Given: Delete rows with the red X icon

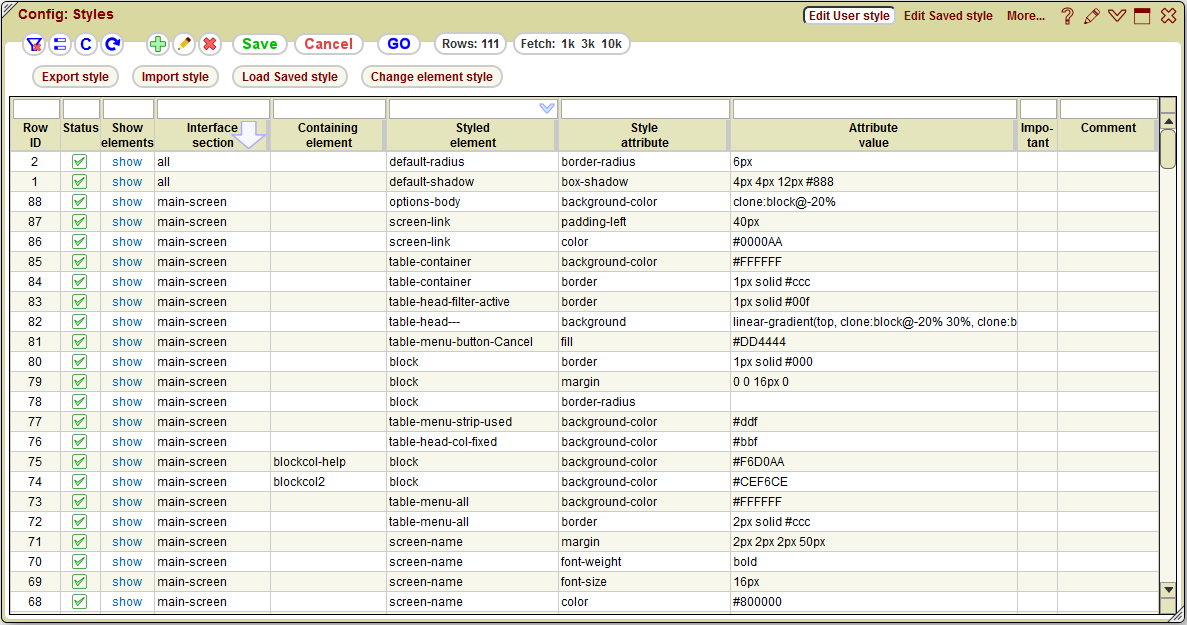Looking at the screenshot, I should pyautogui.click(x=208, y=44).
